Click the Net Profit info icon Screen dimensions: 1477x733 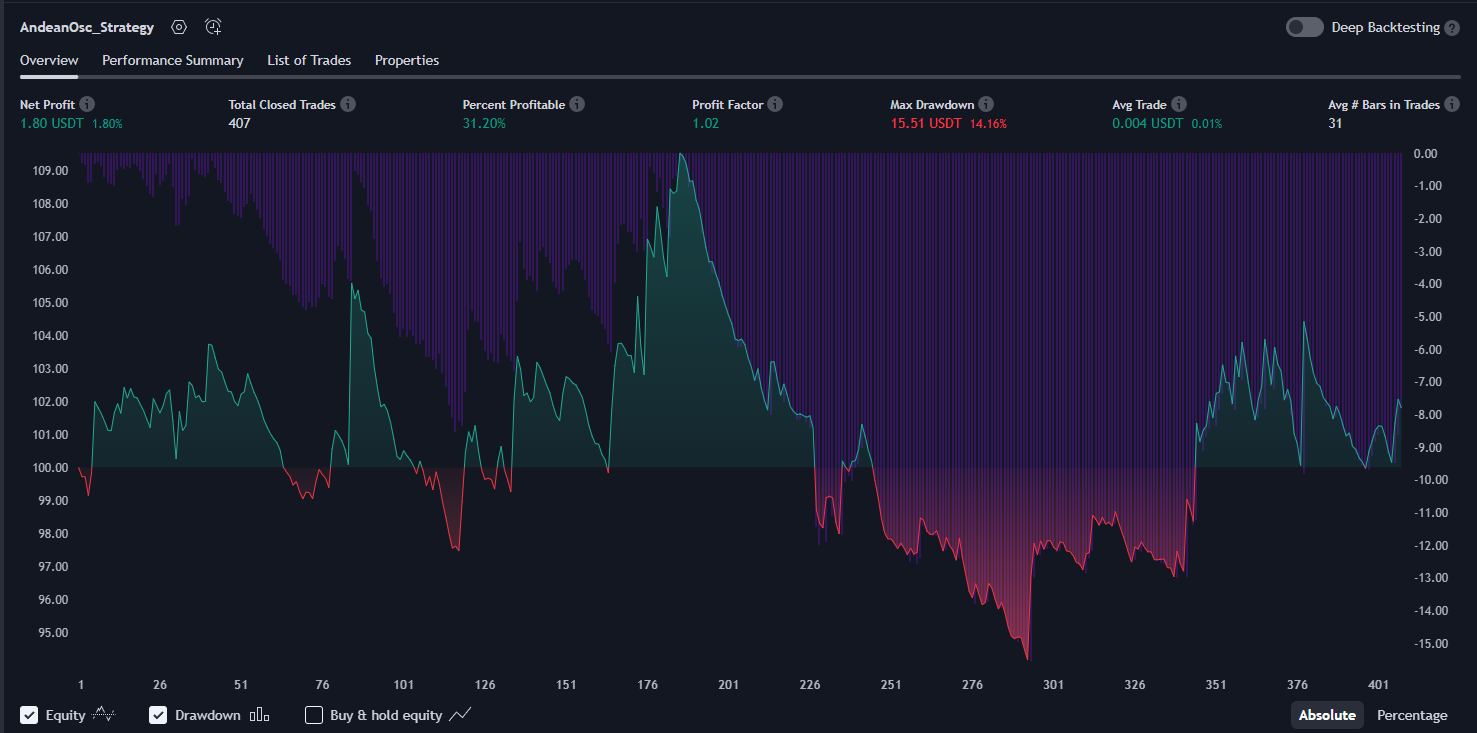pyautogui.click(x=87, y=104)
